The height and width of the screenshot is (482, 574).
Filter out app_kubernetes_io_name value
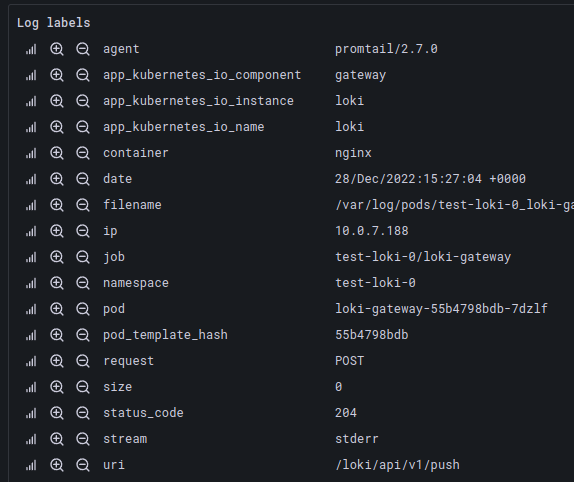click(x=83, y=127)
